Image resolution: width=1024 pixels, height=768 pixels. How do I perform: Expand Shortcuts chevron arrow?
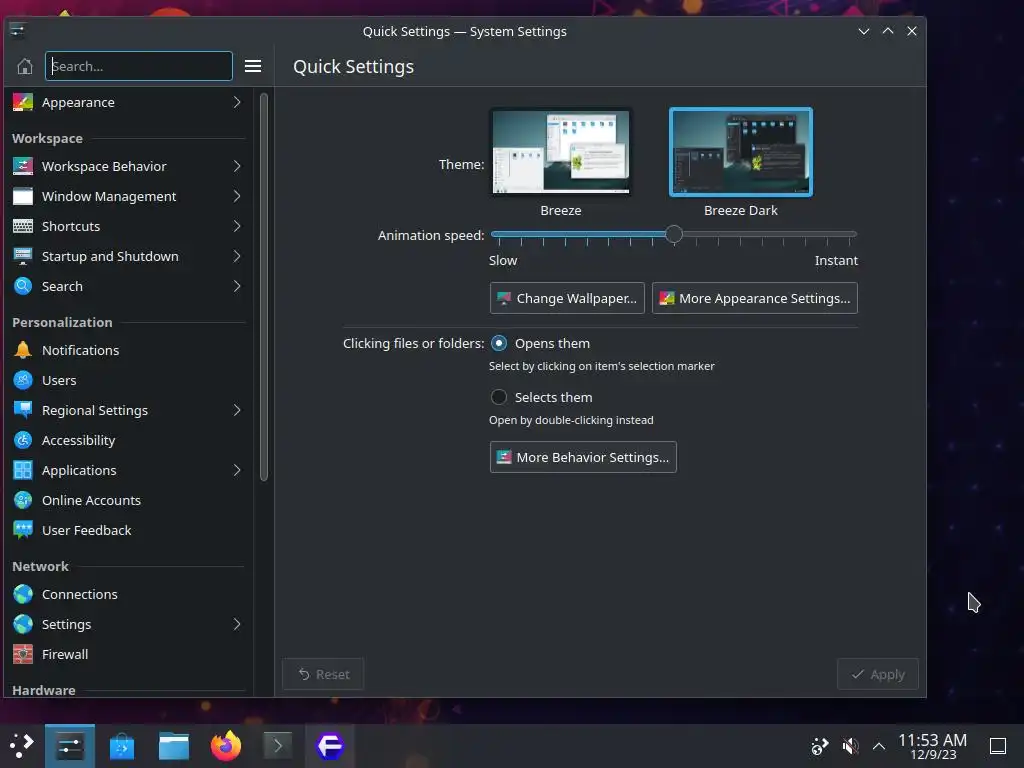click(237, 227)
